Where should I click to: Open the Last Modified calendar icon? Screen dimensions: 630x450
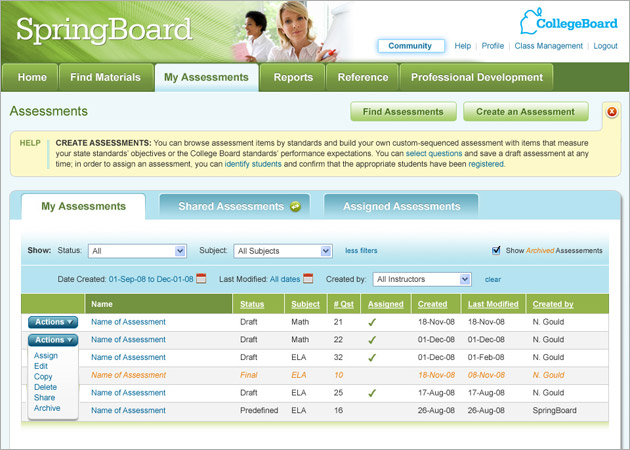coord(308,278)
